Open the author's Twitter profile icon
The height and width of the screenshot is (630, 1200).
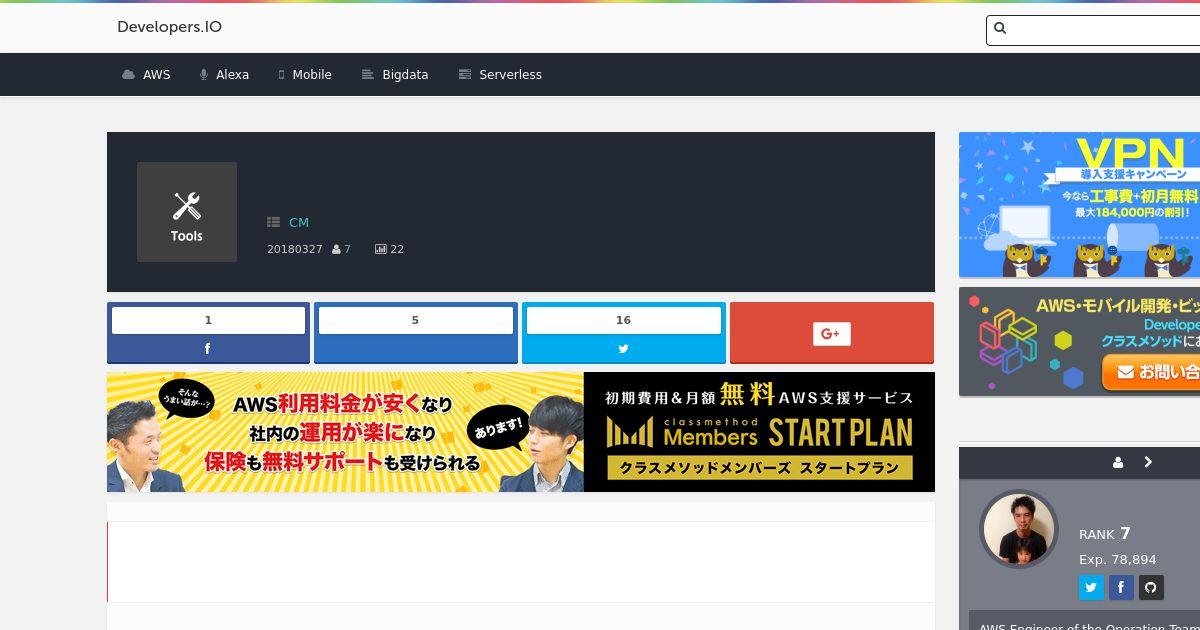(x=1091, y=588)
